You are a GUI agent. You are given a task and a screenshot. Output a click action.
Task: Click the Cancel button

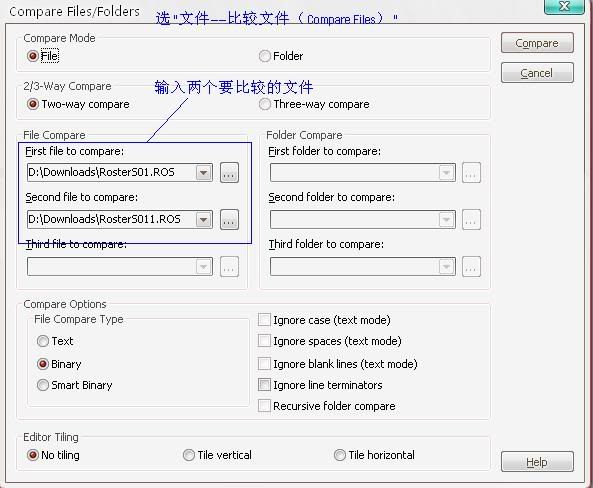[537, 73]
